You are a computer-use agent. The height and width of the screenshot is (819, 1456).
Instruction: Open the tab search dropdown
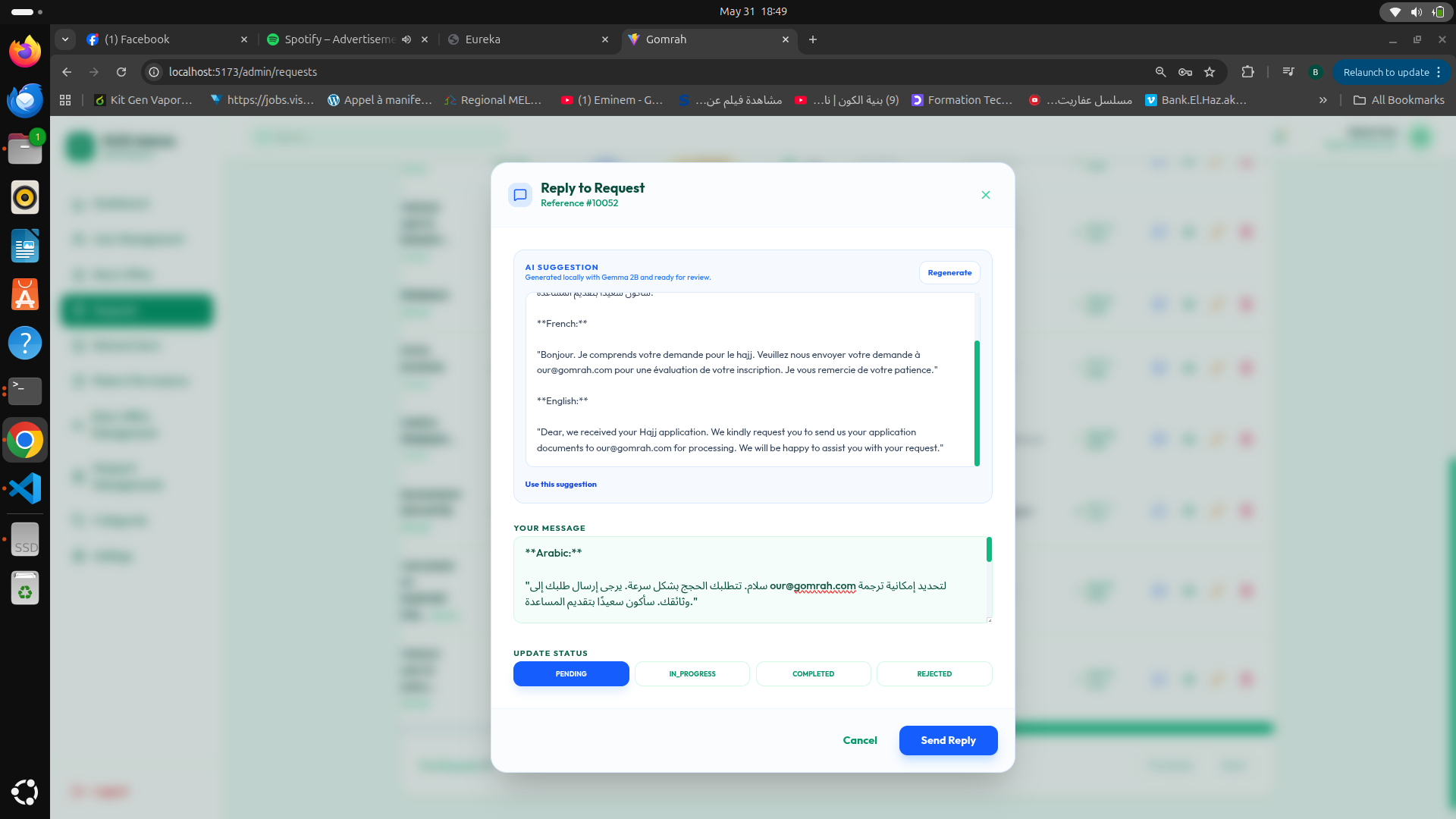[x=65, y=39]
